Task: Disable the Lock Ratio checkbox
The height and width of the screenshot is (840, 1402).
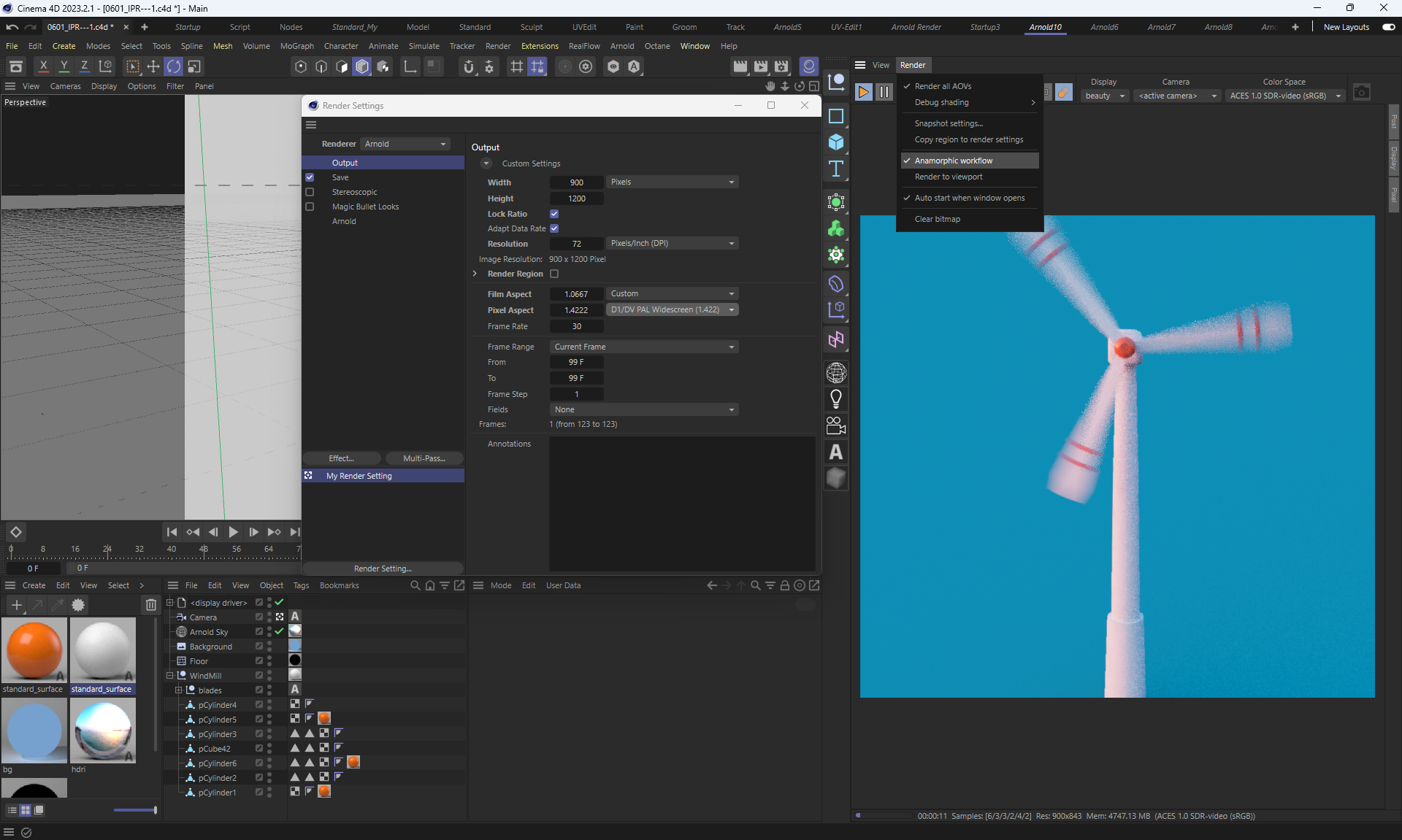Action: [554, 214]
